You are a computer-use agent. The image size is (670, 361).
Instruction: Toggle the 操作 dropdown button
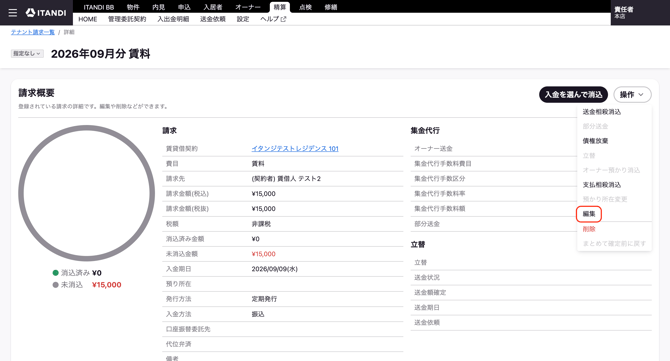coord(632,94)
